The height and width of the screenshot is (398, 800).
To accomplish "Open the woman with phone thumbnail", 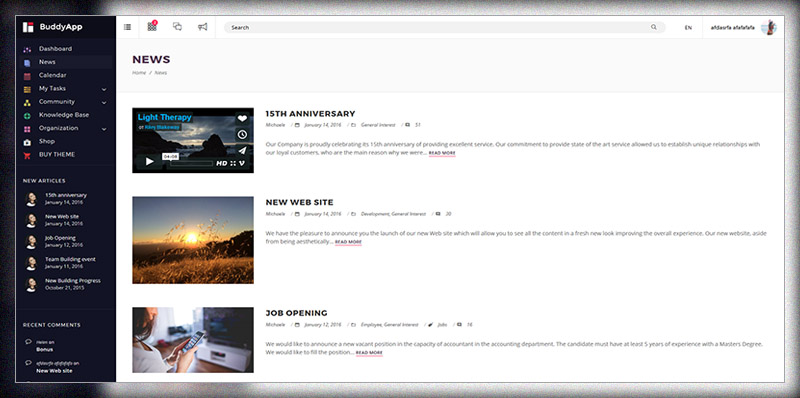I will [193, 340].
